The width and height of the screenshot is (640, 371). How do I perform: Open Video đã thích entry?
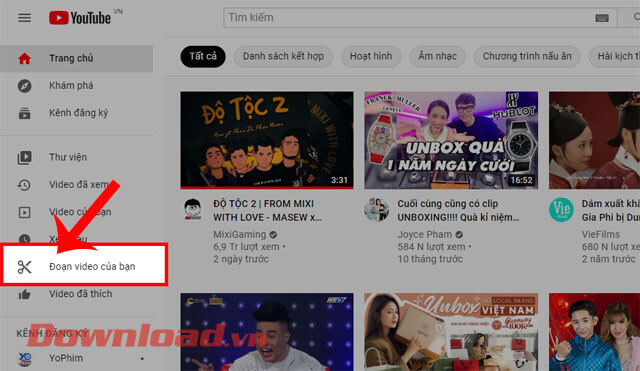pyautogui.click(x=76, y=294)
